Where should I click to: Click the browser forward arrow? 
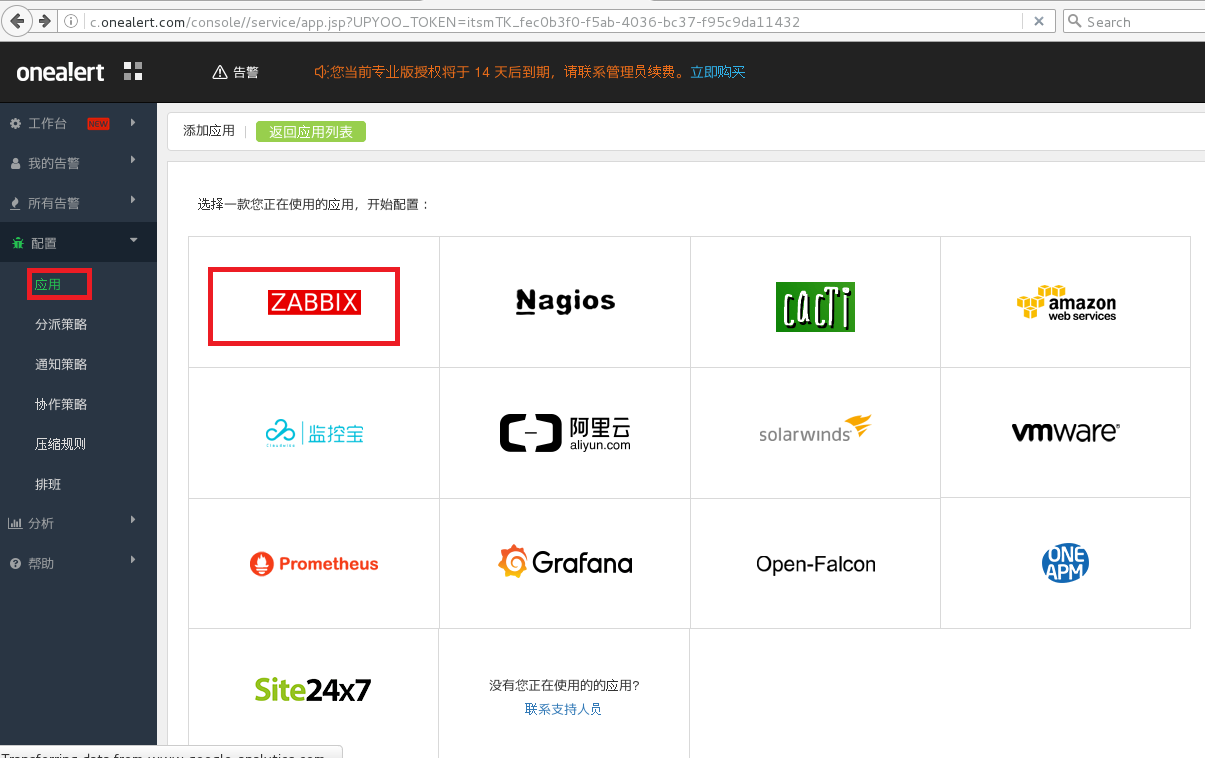(44, 21)
